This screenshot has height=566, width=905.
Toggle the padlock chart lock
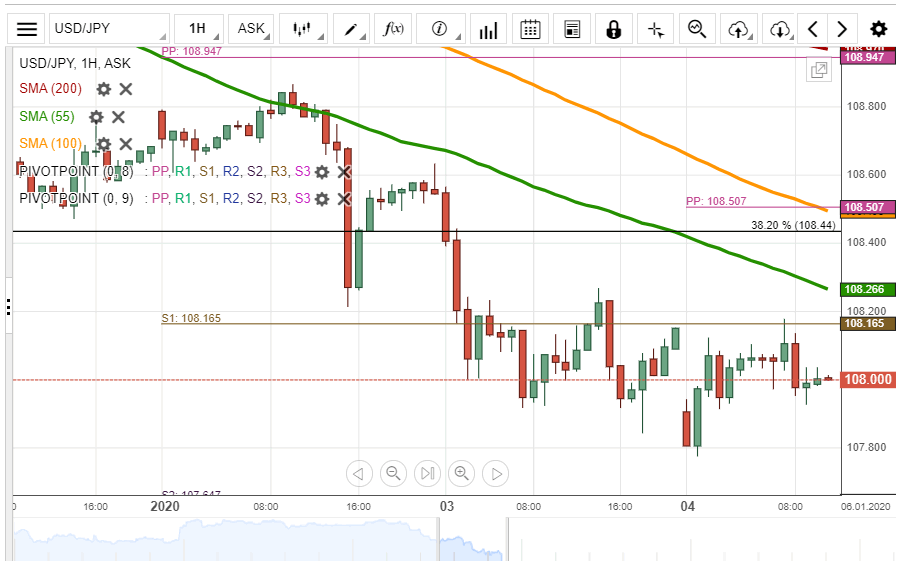coord(614,29)
